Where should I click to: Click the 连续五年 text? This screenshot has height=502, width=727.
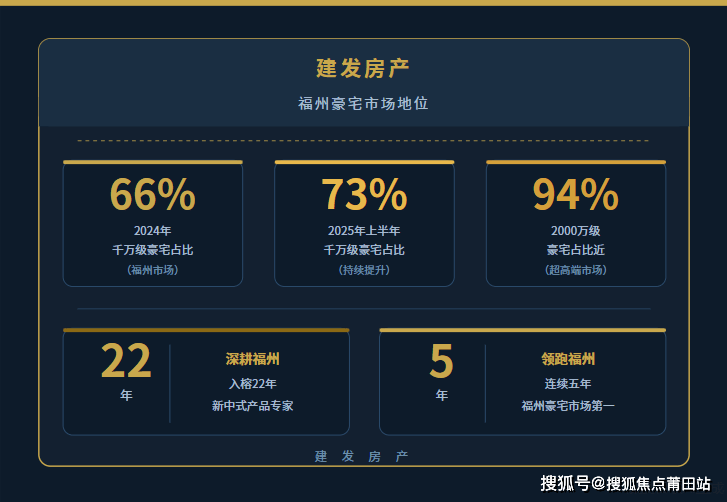pyautogui.click(x=568, y=384)
